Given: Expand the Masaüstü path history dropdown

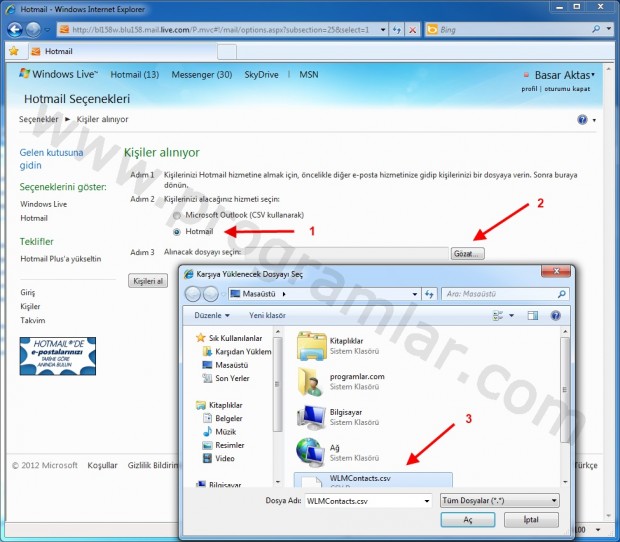Looking at the screenshot, I should (x=414, y=294).
